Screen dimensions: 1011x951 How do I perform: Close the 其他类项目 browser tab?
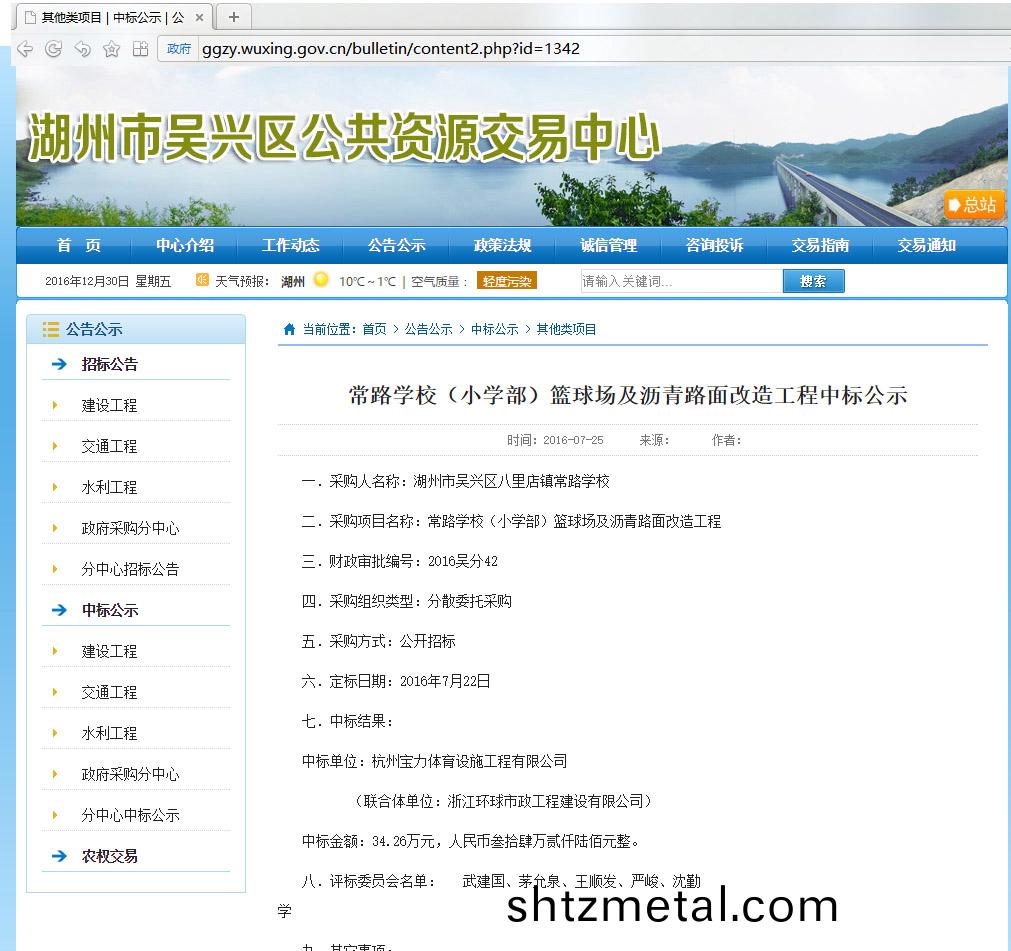(200, 18)
